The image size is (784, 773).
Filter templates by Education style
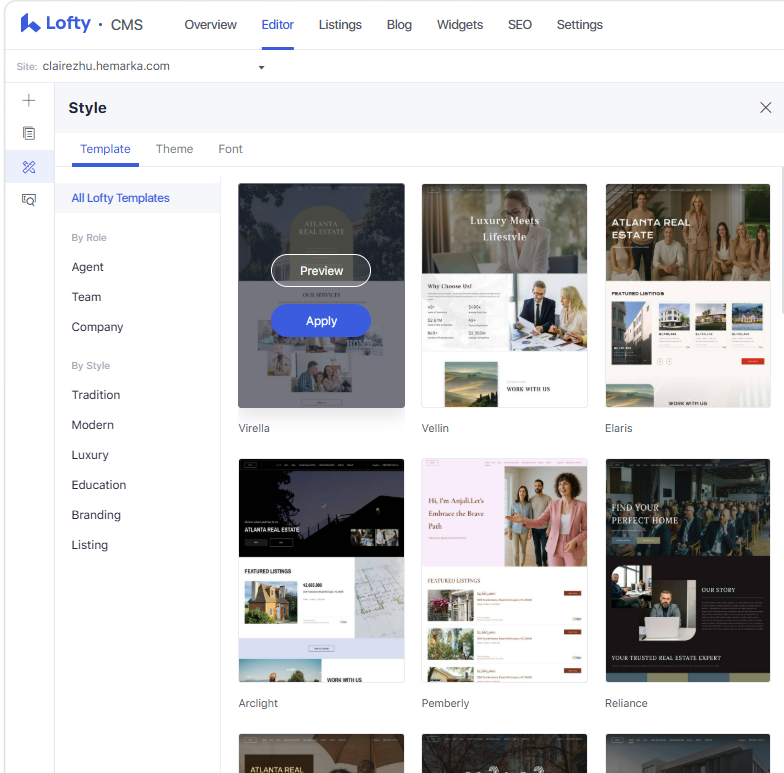(98, 485)
